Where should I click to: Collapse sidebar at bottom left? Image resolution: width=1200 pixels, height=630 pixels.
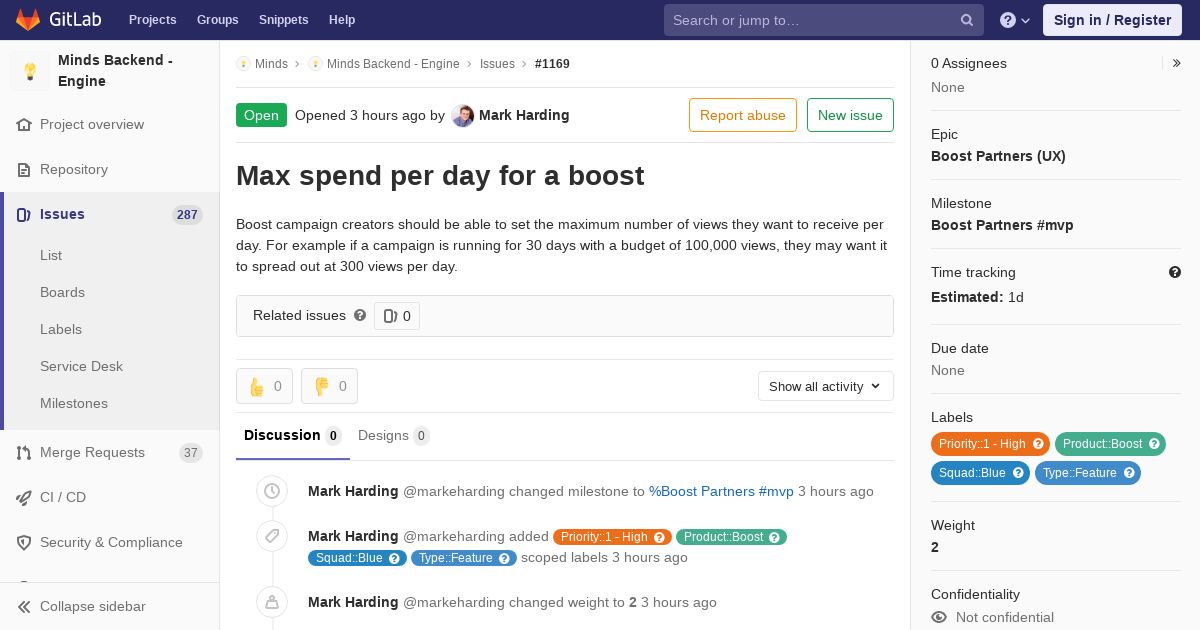click(x=92, y=606)
